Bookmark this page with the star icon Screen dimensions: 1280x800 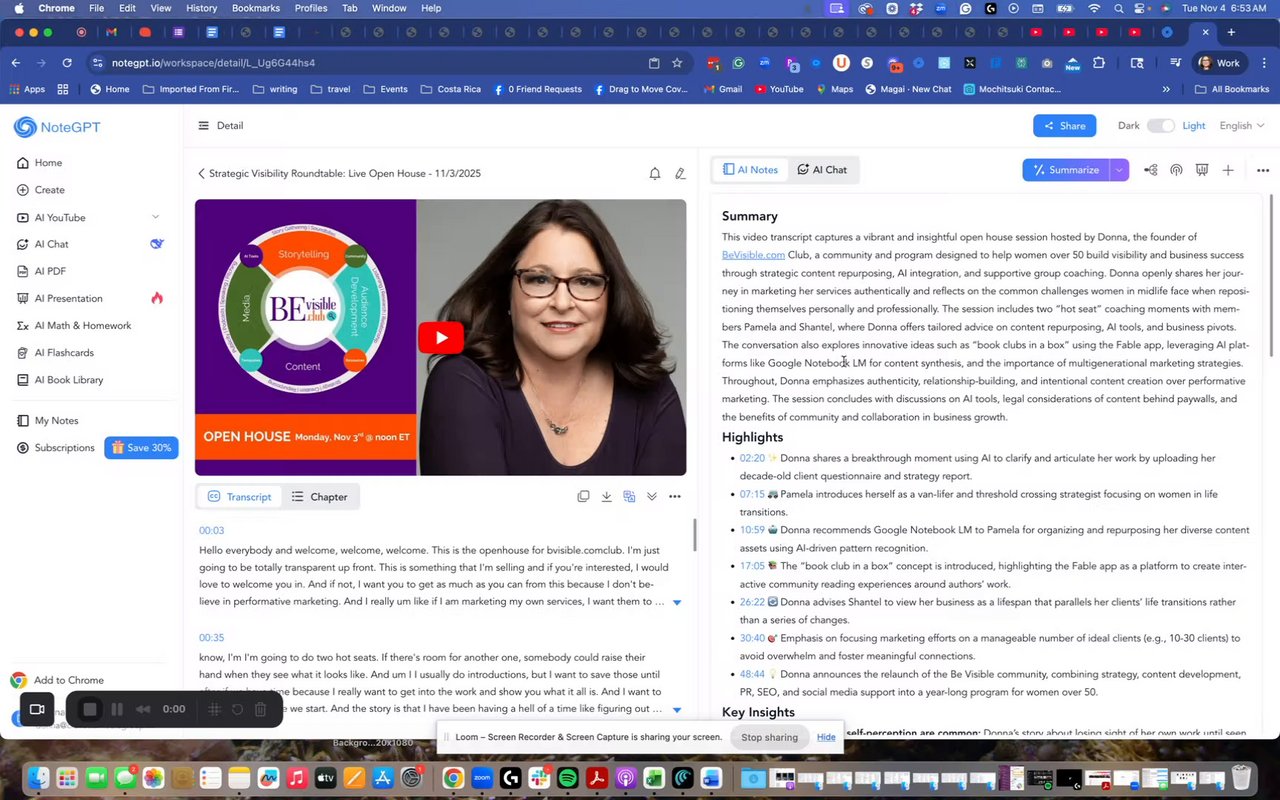point(677,62)
